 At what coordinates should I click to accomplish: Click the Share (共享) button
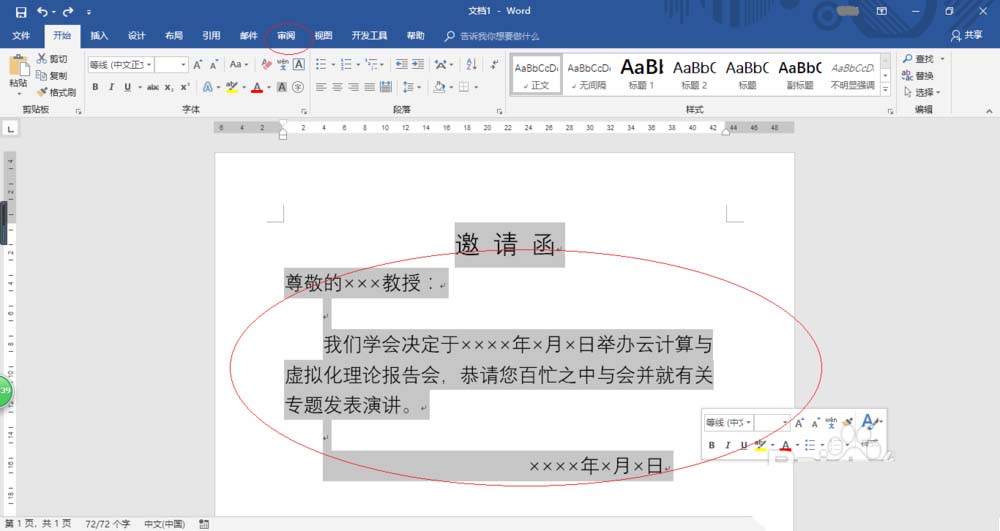tap(967, 36)
